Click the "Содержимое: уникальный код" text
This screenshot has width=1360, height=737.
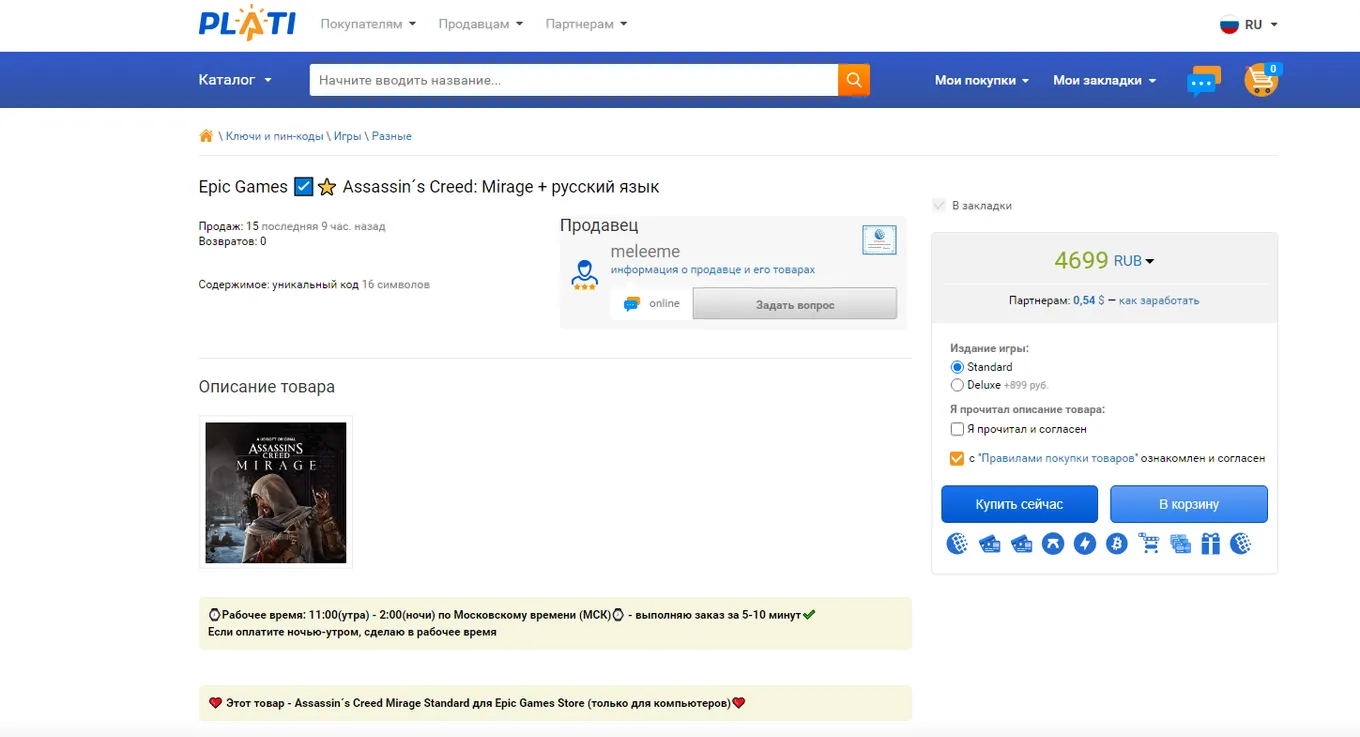coord(278,285)
